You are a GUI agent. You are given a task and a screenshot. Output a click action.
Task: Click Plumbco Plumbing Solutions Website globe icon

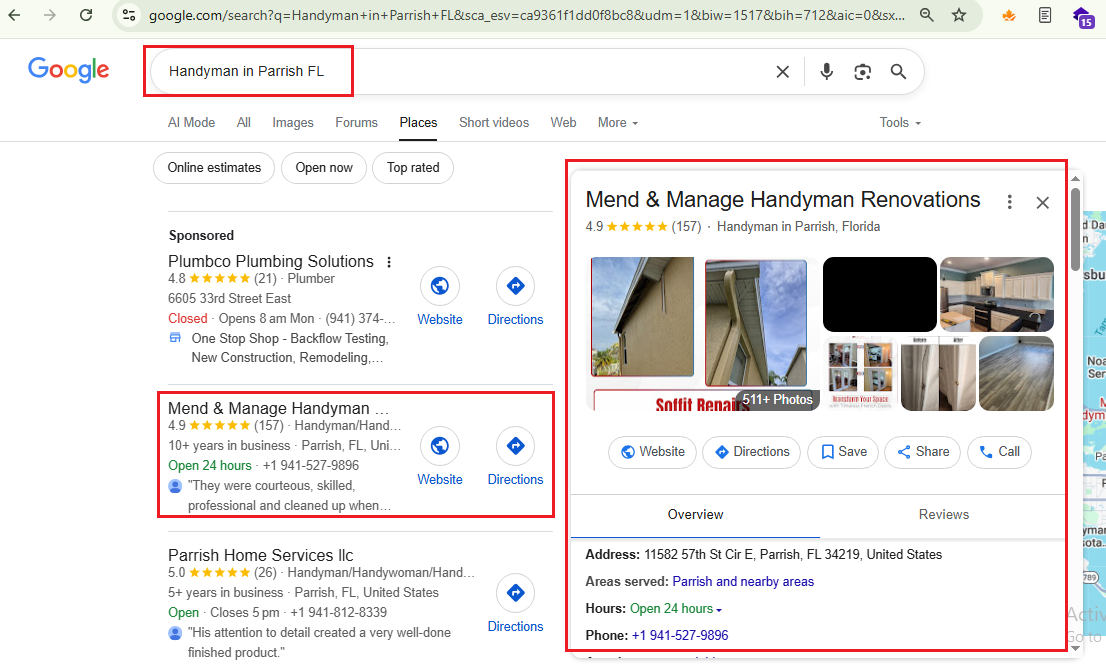click(439, 286)
